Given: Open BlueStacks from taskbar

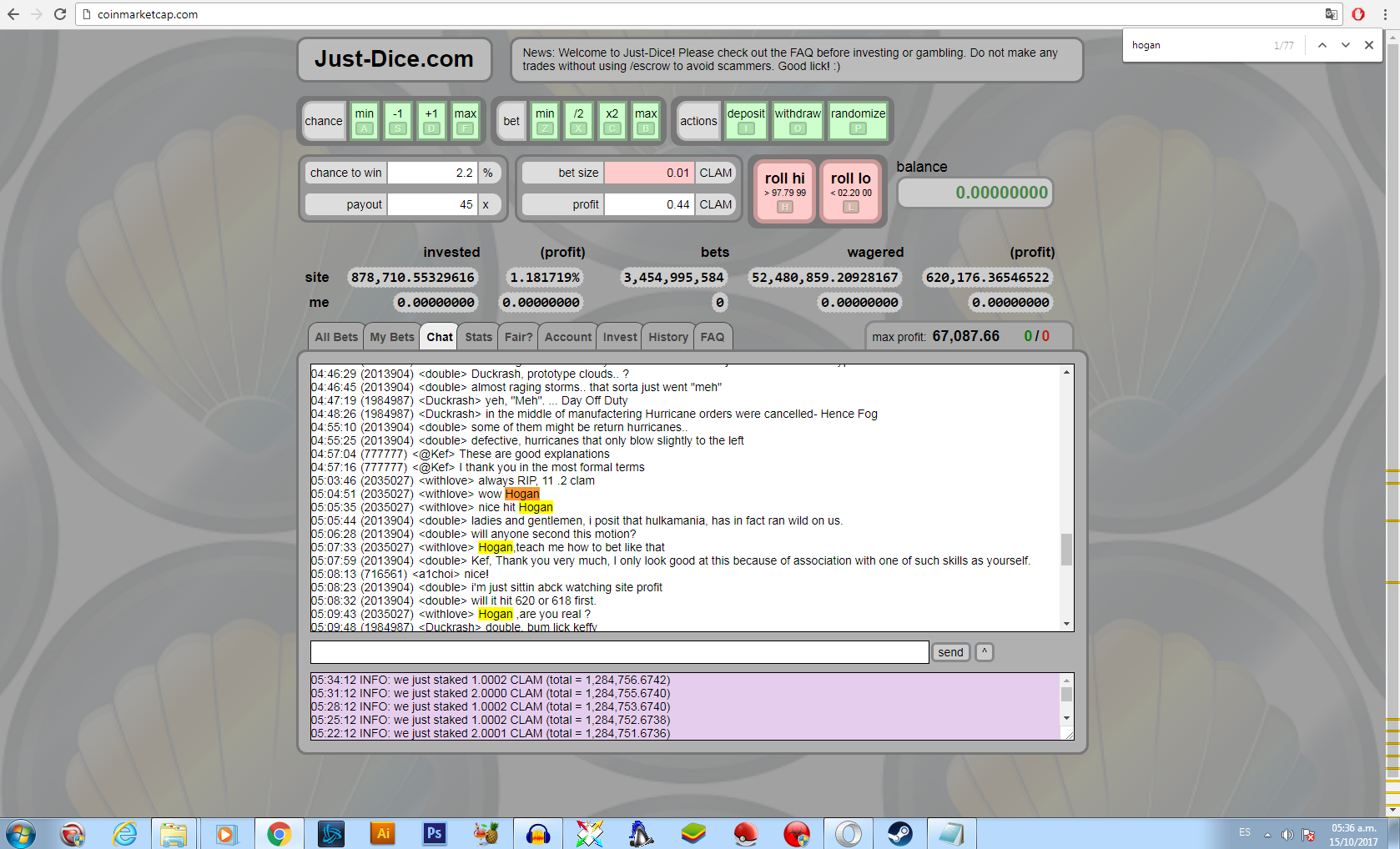Looking at the screenshot, I should [693, 834].
